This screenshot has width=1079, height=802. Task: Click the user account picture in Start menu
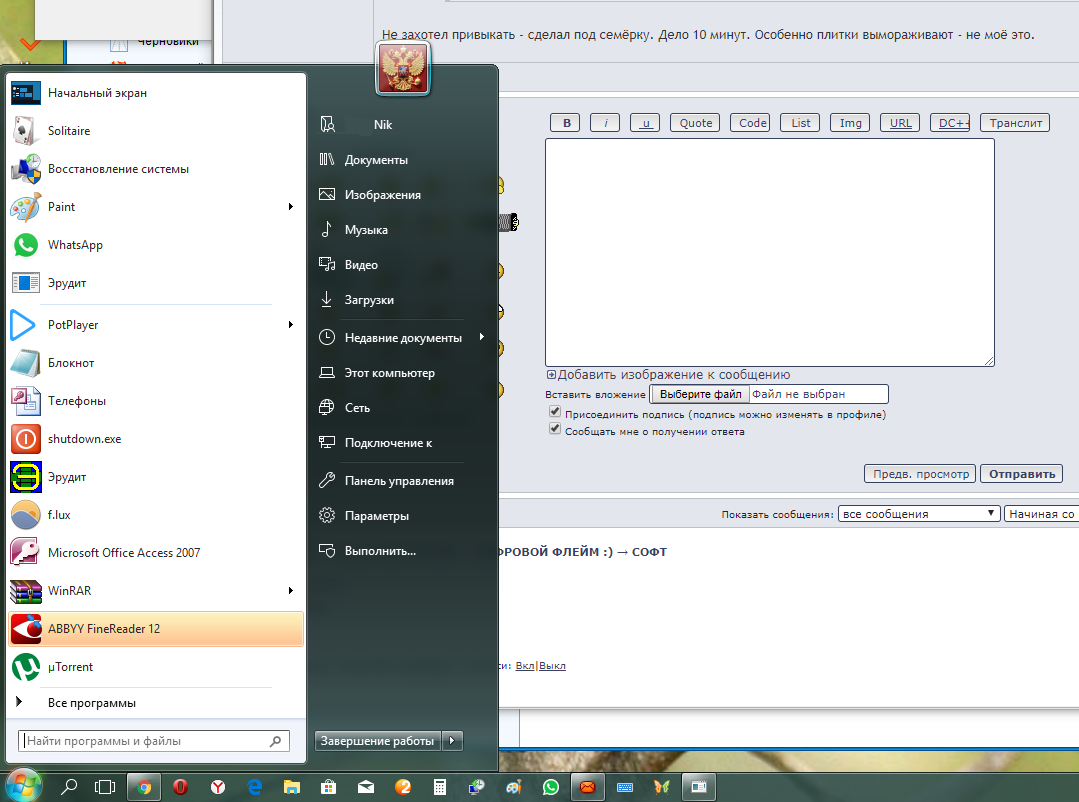pos(403,68)
